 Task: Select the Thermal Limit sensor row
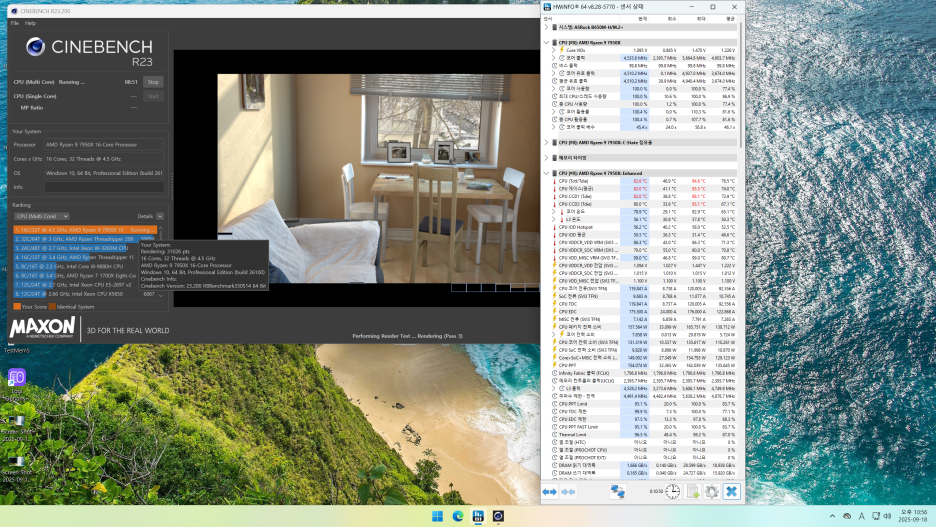[644, 434]
